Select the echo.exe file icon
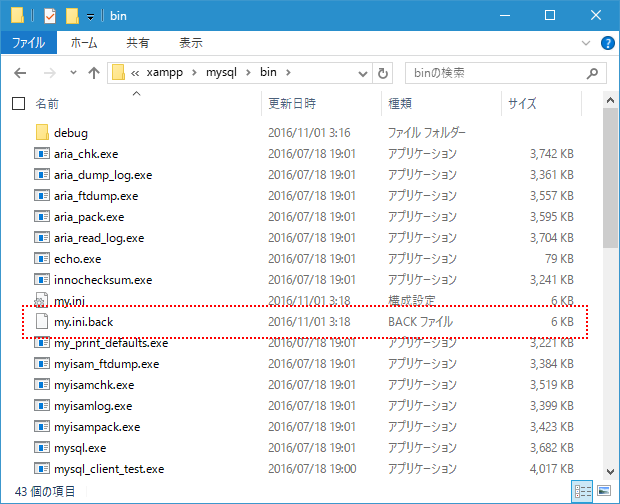Image resolution: width=620 pixels, height=504 pixels. (x=42, y=259)
